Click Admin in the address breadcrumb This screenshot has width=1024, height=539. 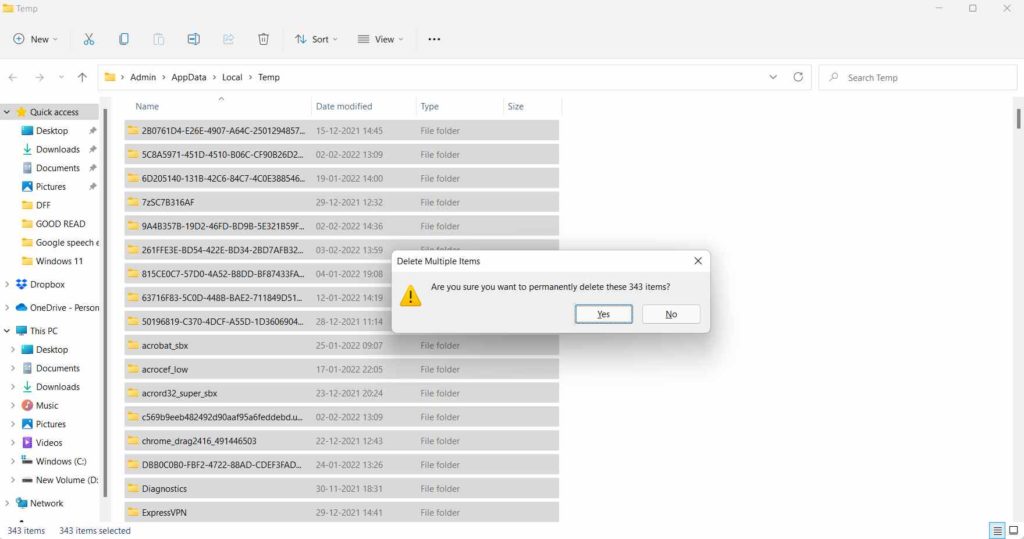(143, 77)
